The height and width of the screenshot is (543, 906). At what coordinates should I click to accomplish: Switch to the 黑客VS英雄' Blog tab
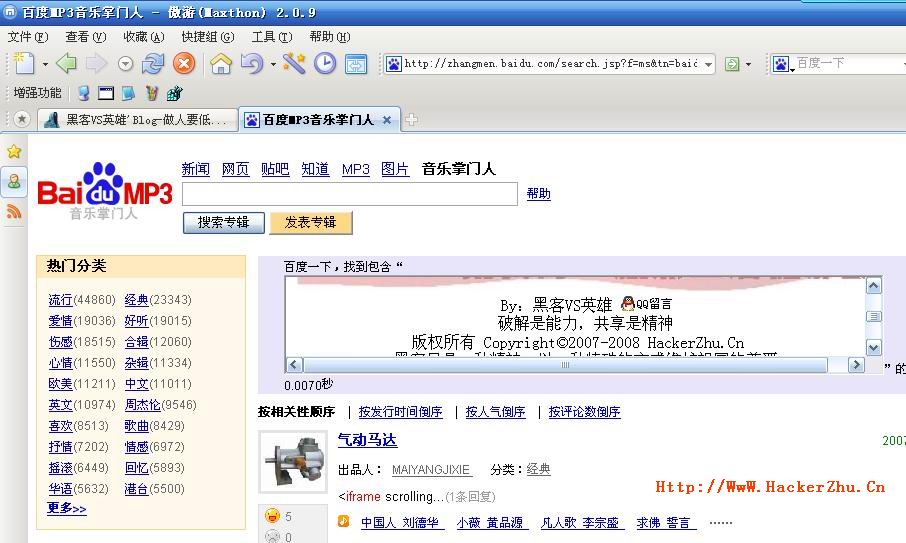coord(139,120)
